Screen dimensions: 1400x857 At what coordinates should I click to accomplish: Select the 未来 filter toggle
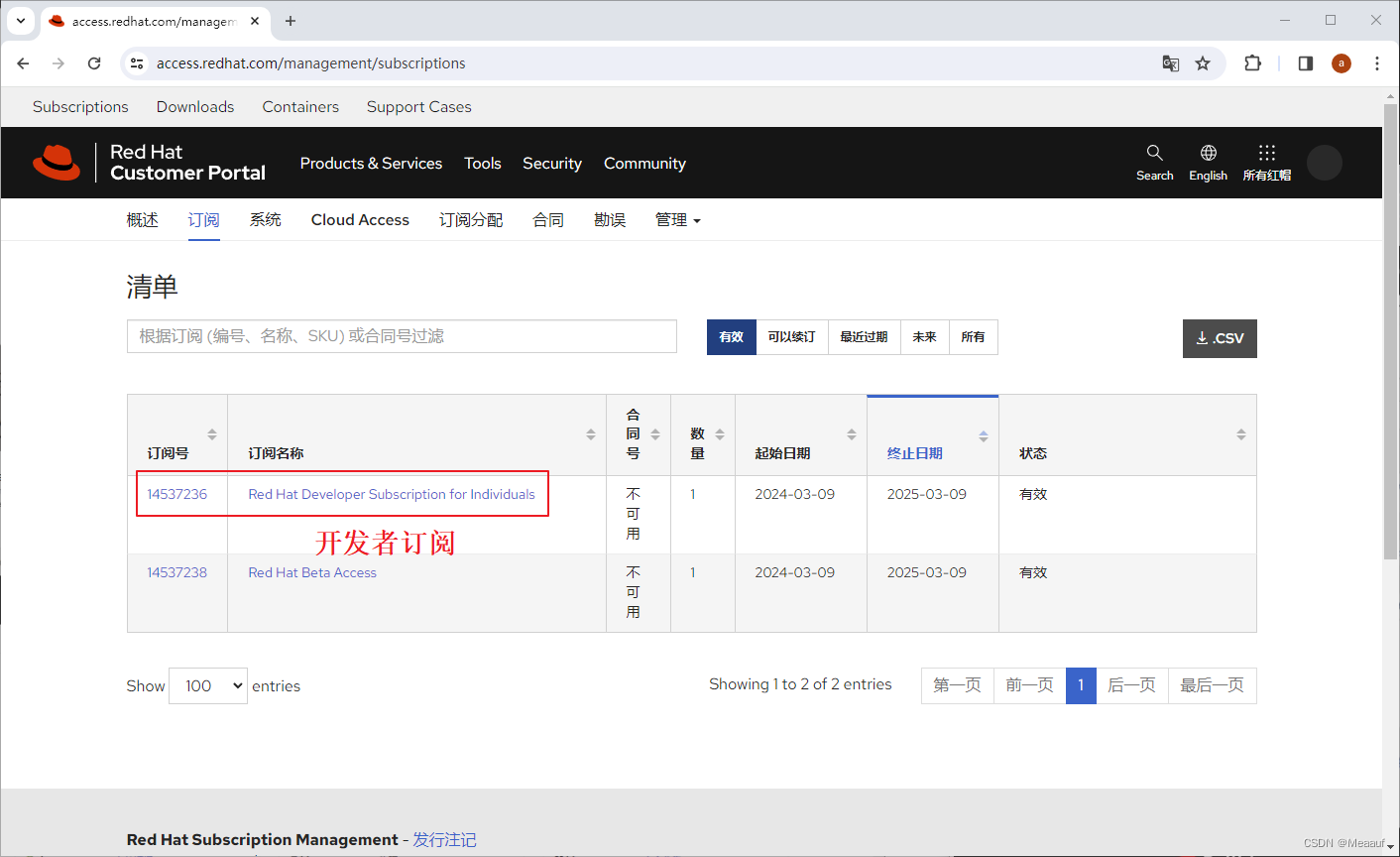tap(925, 337)
